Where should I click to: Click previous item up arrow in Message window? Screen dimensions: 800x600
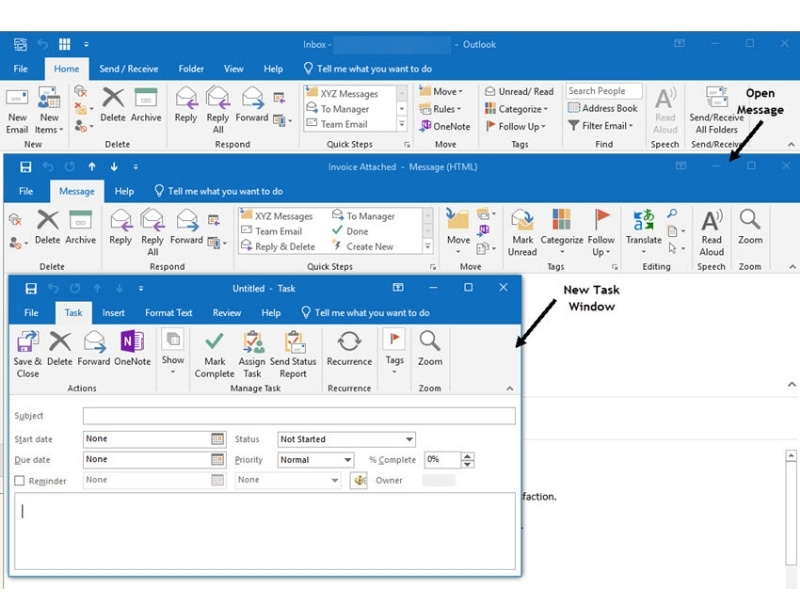pyautogui.click(x=92, y=166)
